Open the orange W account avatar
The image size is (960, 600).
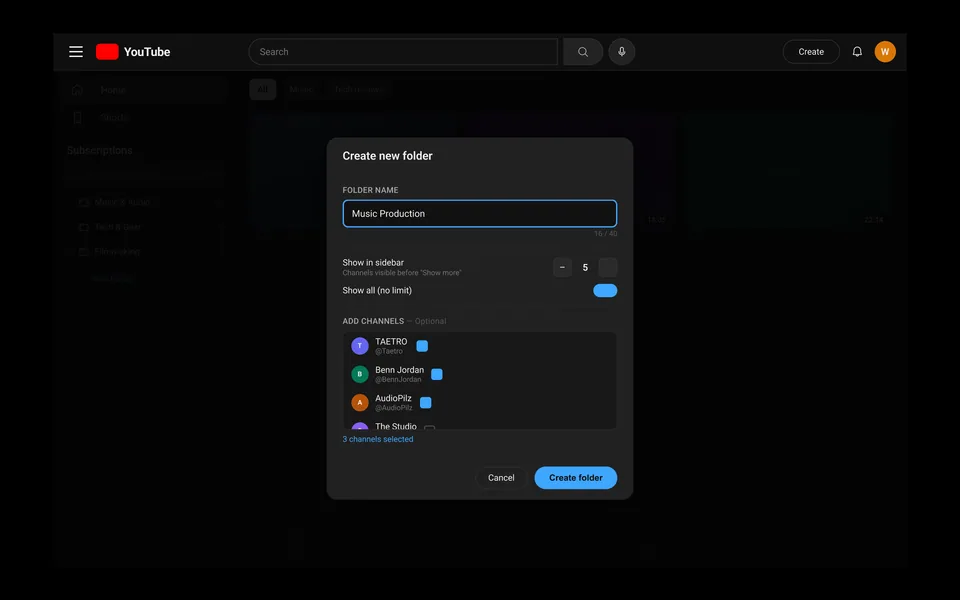885,52
